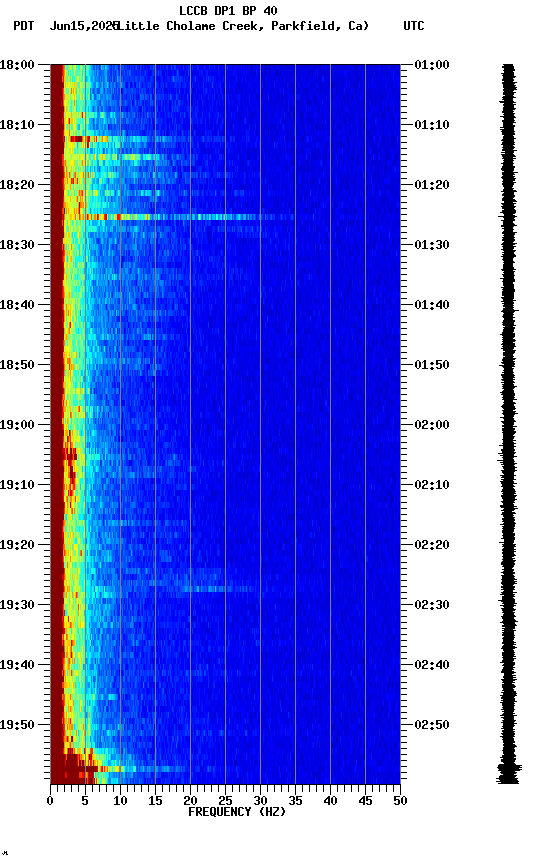
Task: Click the 02:10 UTC time label
Action: coord(432,485)
